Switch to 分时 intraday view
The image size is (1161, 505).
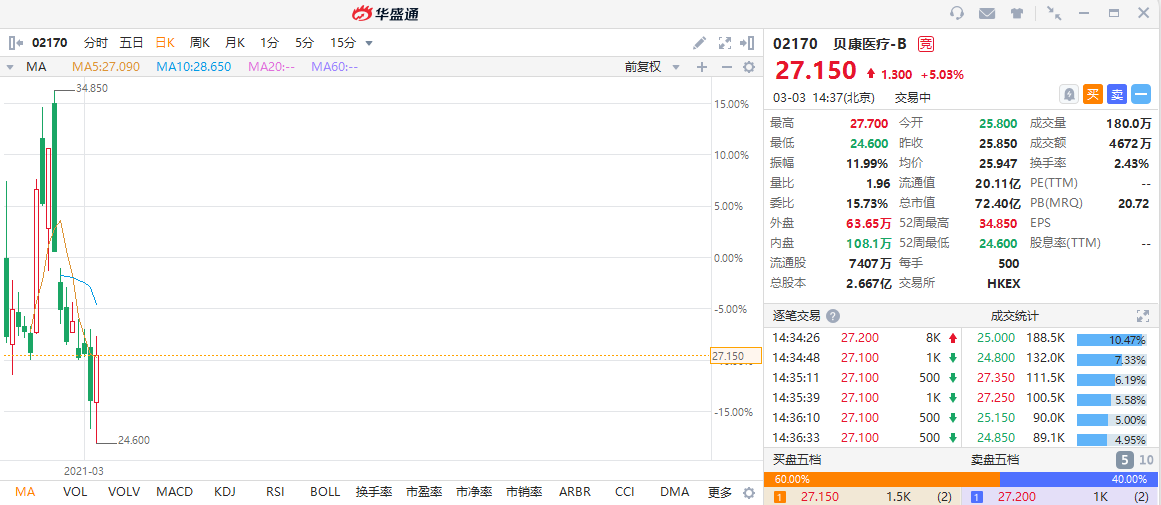coord(96,43)
